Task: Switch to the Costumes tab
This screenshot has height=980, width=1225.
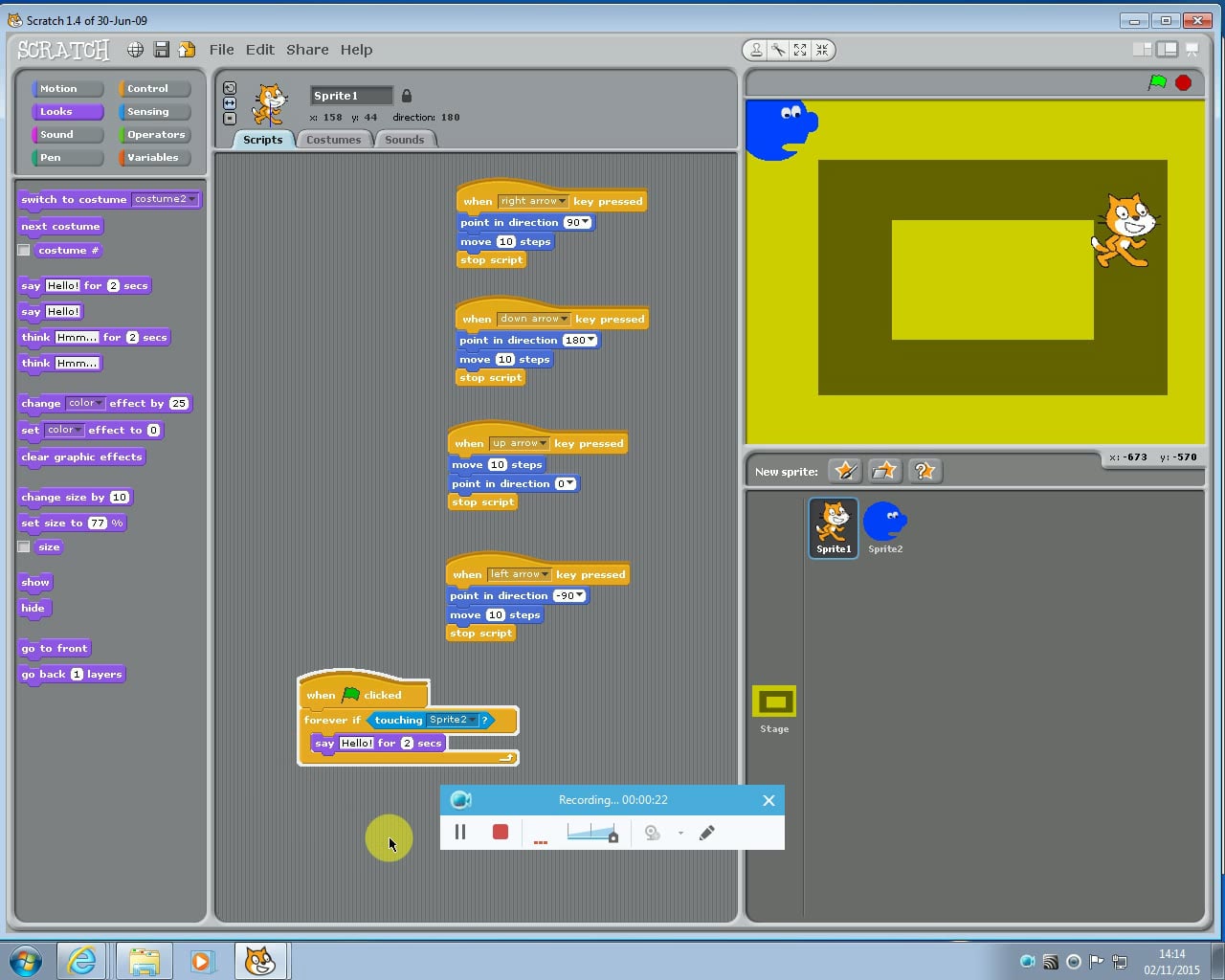Action: [x=334, y=140]
